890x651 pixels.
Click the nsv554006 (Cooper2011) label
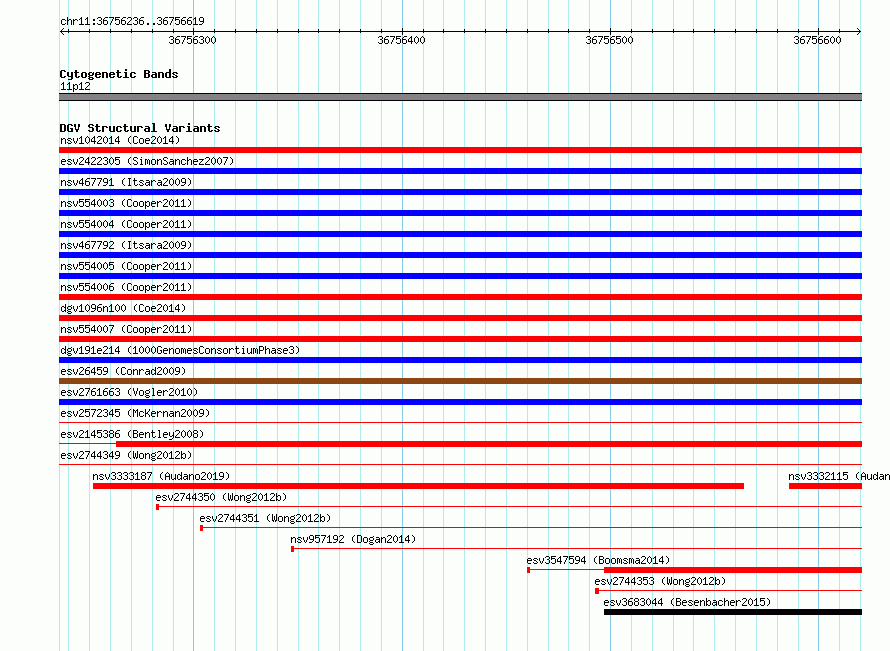(x=126, y=287)
